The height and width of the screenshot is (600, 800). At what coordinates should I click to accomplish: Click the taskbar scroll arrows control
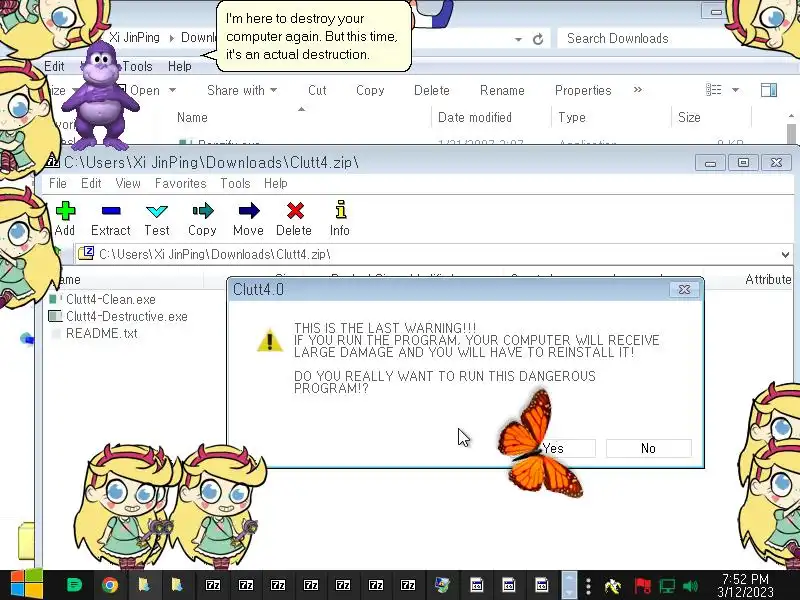tap(569, 585)
